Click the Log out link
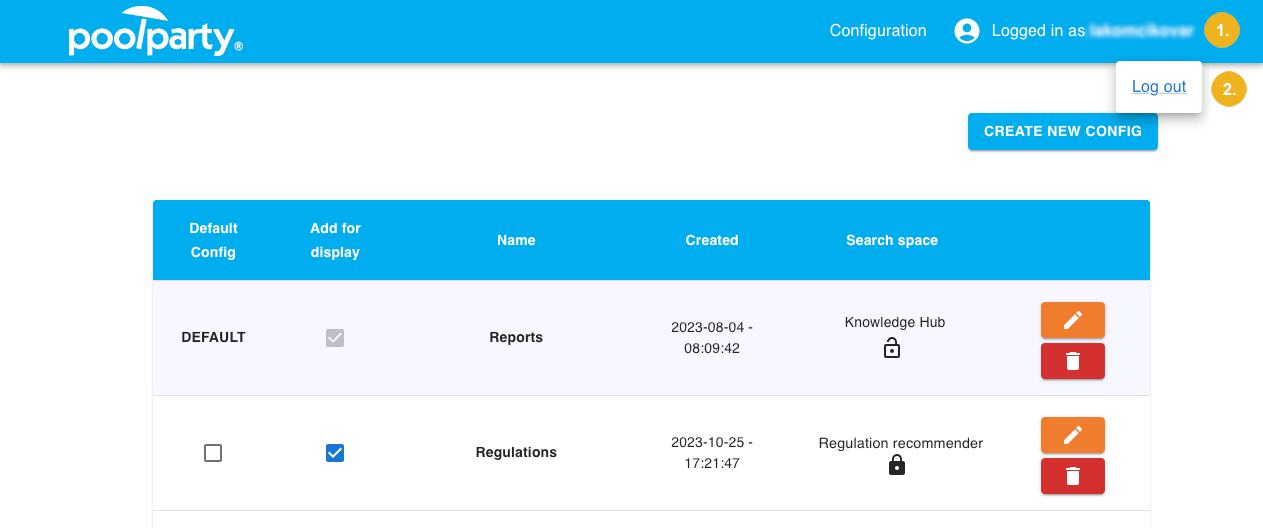The image size is (1263, 528). click(1159, 87)
